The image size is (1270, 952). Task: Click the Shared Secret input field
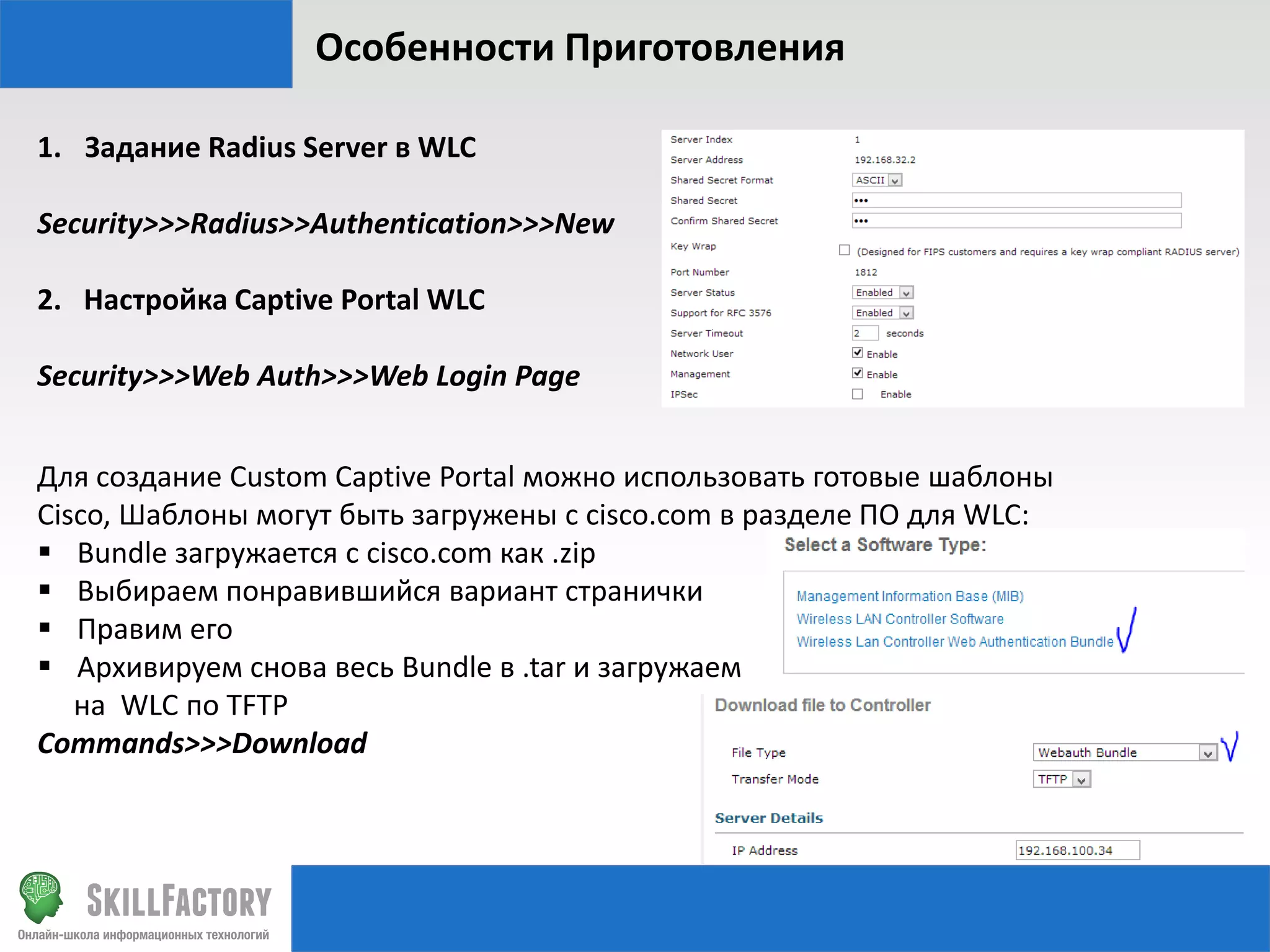[1016, 200]
